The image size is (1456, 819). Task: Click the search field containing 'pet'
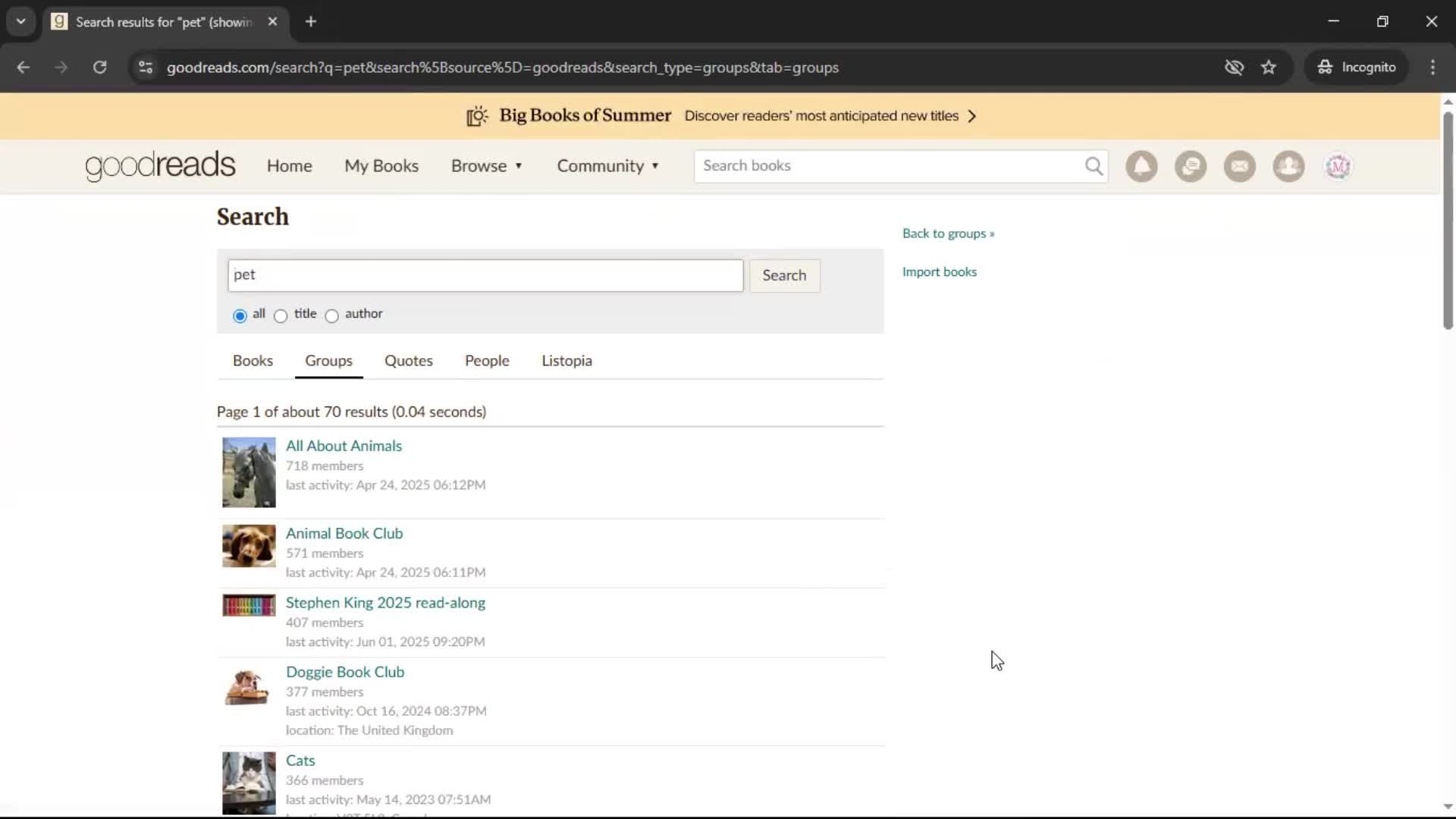click(x=485, y=275)
